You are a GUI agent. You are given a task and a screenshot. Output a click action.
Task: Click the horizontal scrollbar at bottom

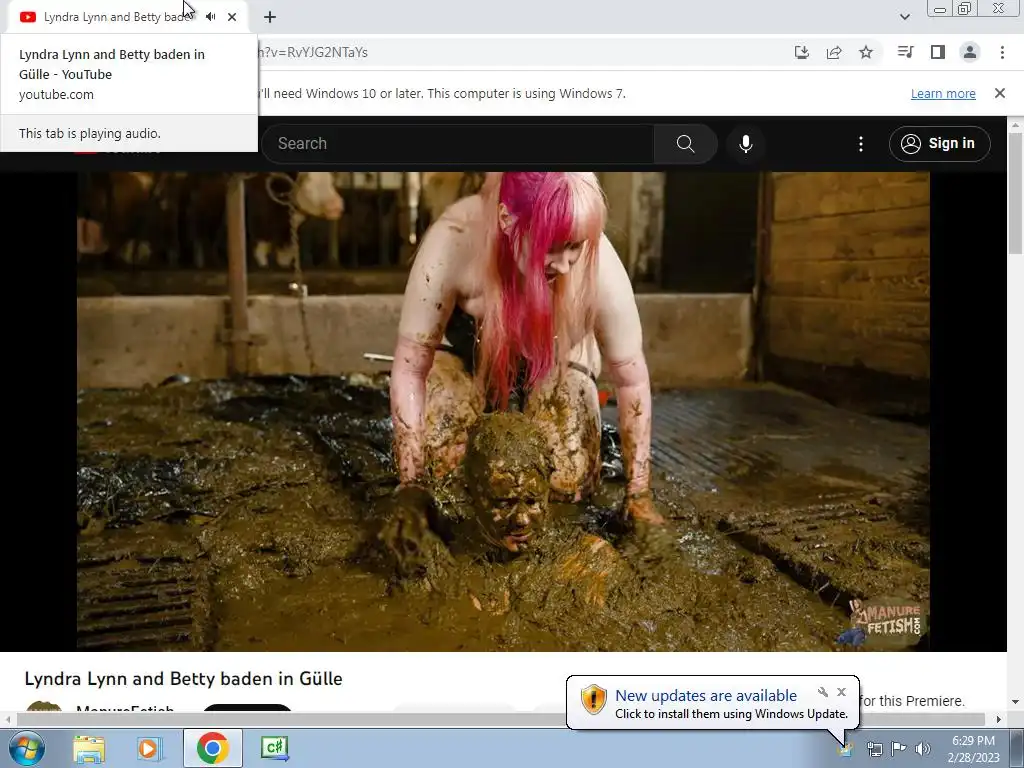pyautogui.click(x=500, y=719)
